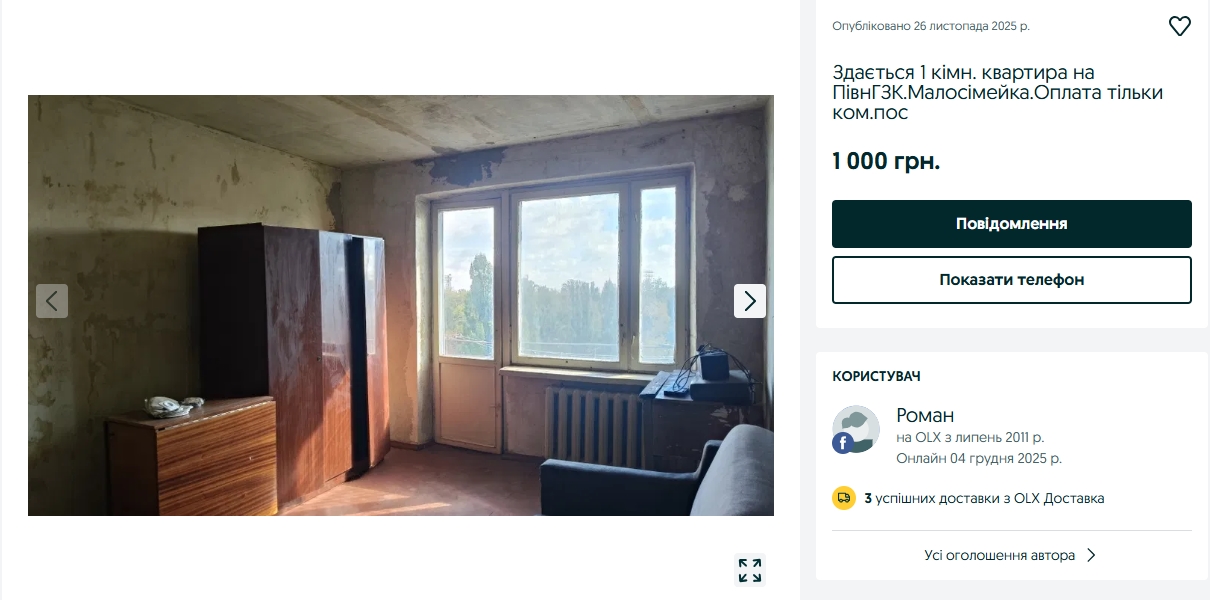Click the Facebook badge on the avatar

(x=842, y=443)
